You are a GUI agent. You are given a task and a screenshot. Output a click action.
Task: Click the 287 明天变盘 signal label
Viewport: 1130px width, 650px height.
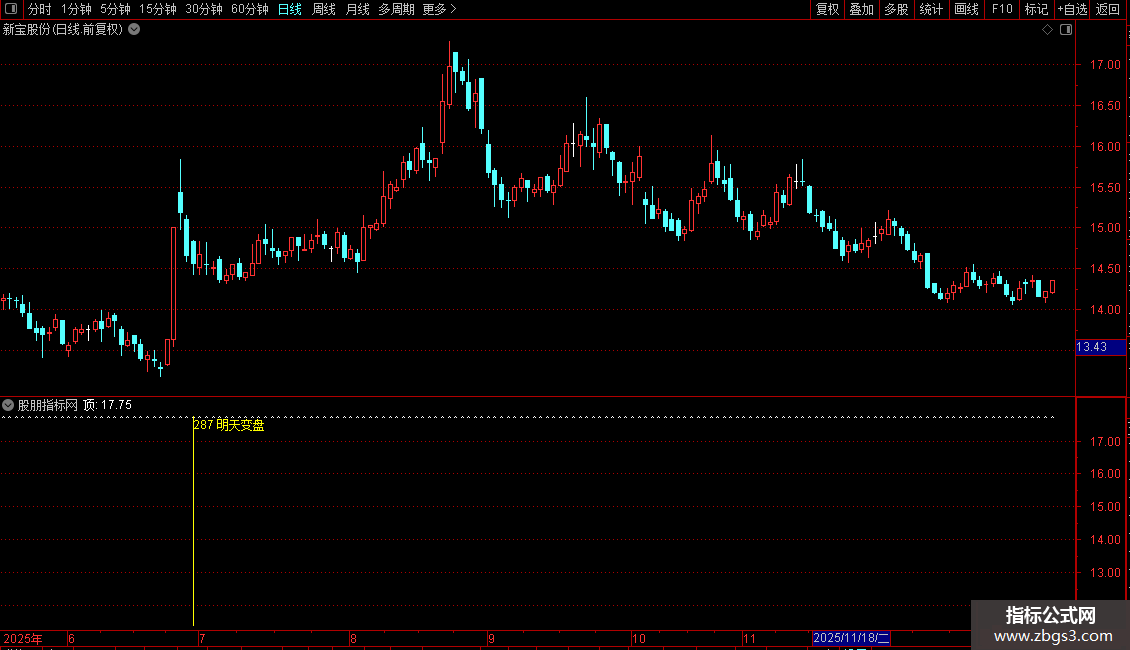229,425
